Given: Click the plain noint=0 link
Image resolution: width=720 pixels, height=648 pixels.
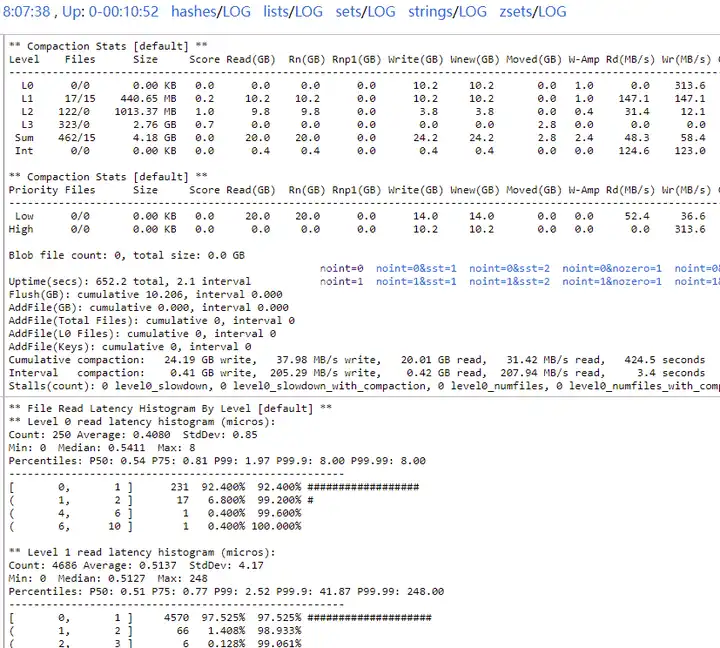Looking at the screenshot, I should tap(342, 269).
